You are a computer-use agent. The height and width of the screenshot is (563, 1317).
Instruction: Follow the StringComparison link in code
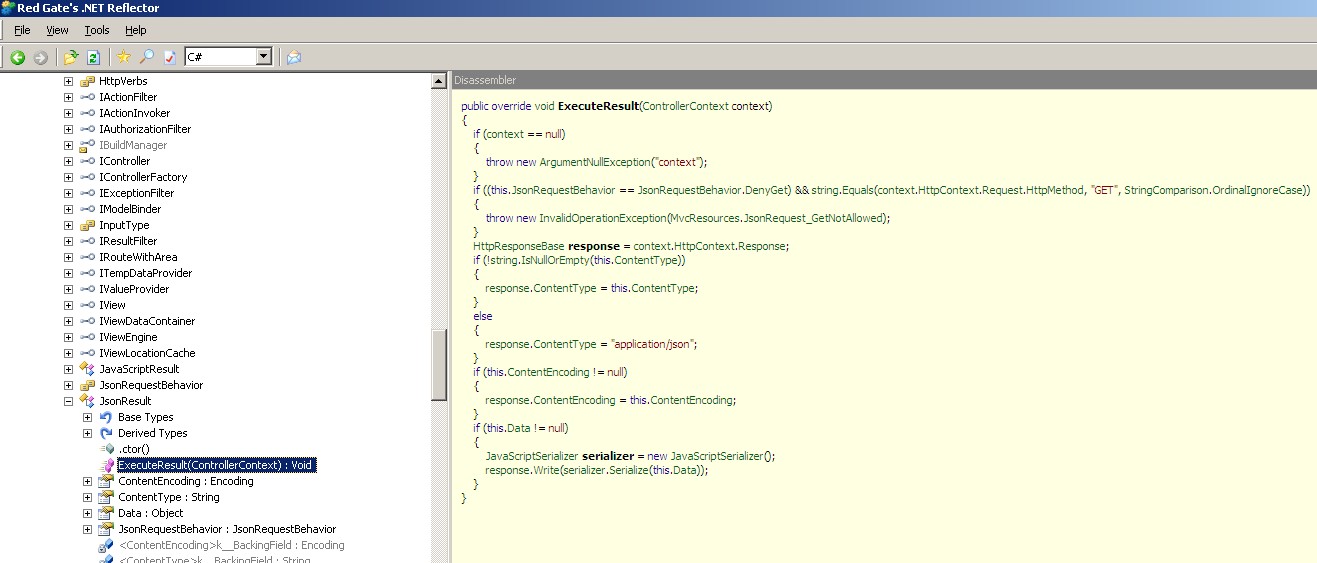[1166, 190]
